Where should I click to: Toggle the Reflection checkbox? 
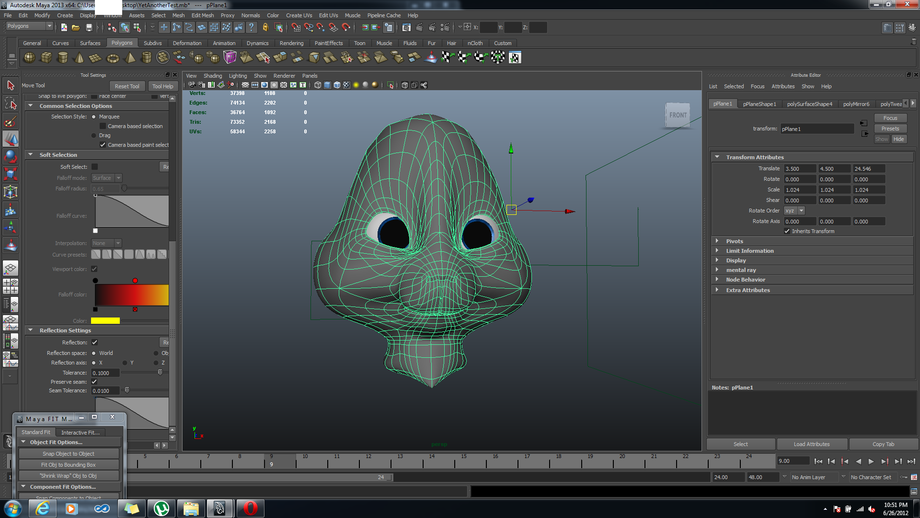click(94, 342)
